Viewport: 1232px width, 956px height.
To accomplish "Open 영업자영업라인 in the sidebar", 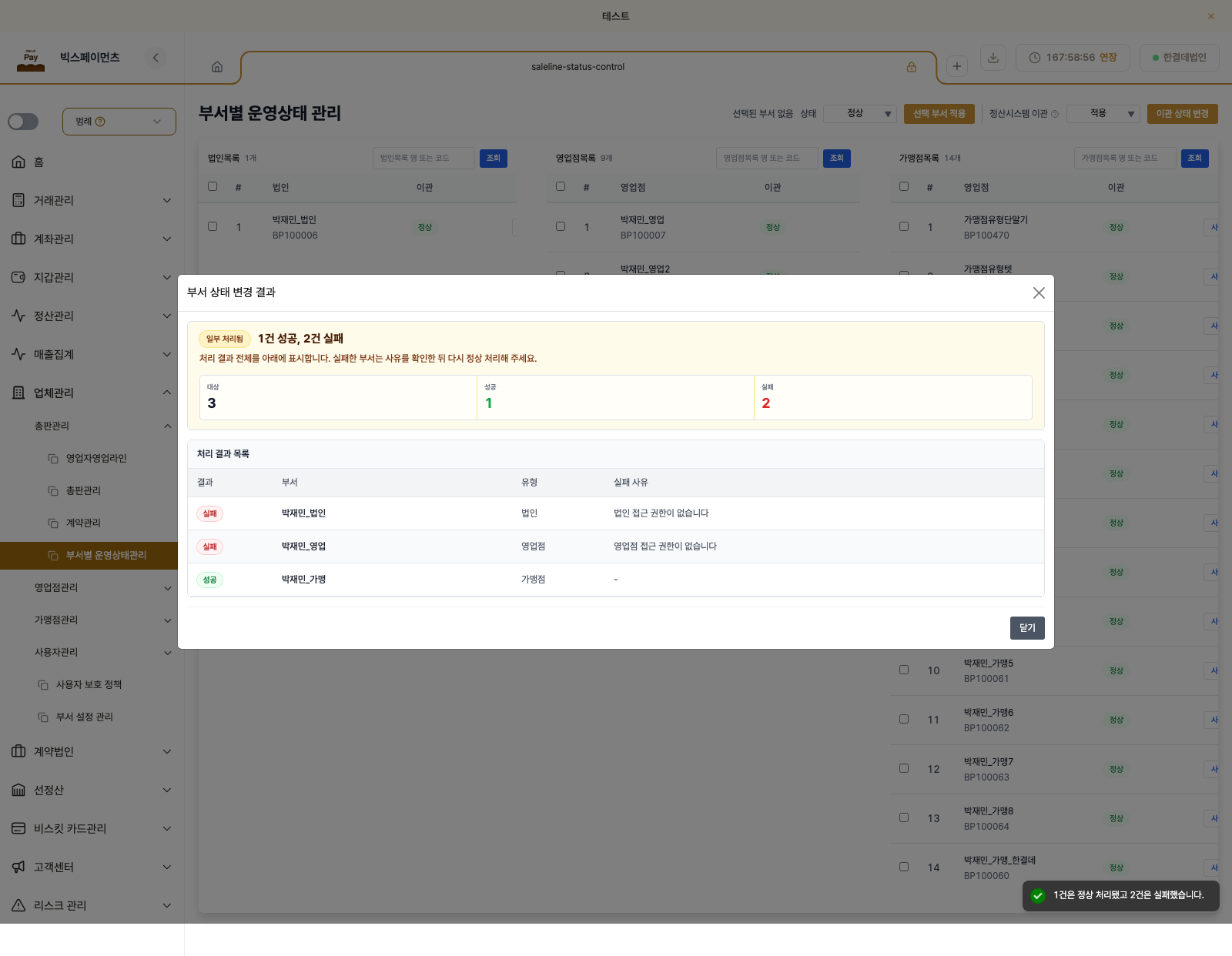I will point(96,458).
